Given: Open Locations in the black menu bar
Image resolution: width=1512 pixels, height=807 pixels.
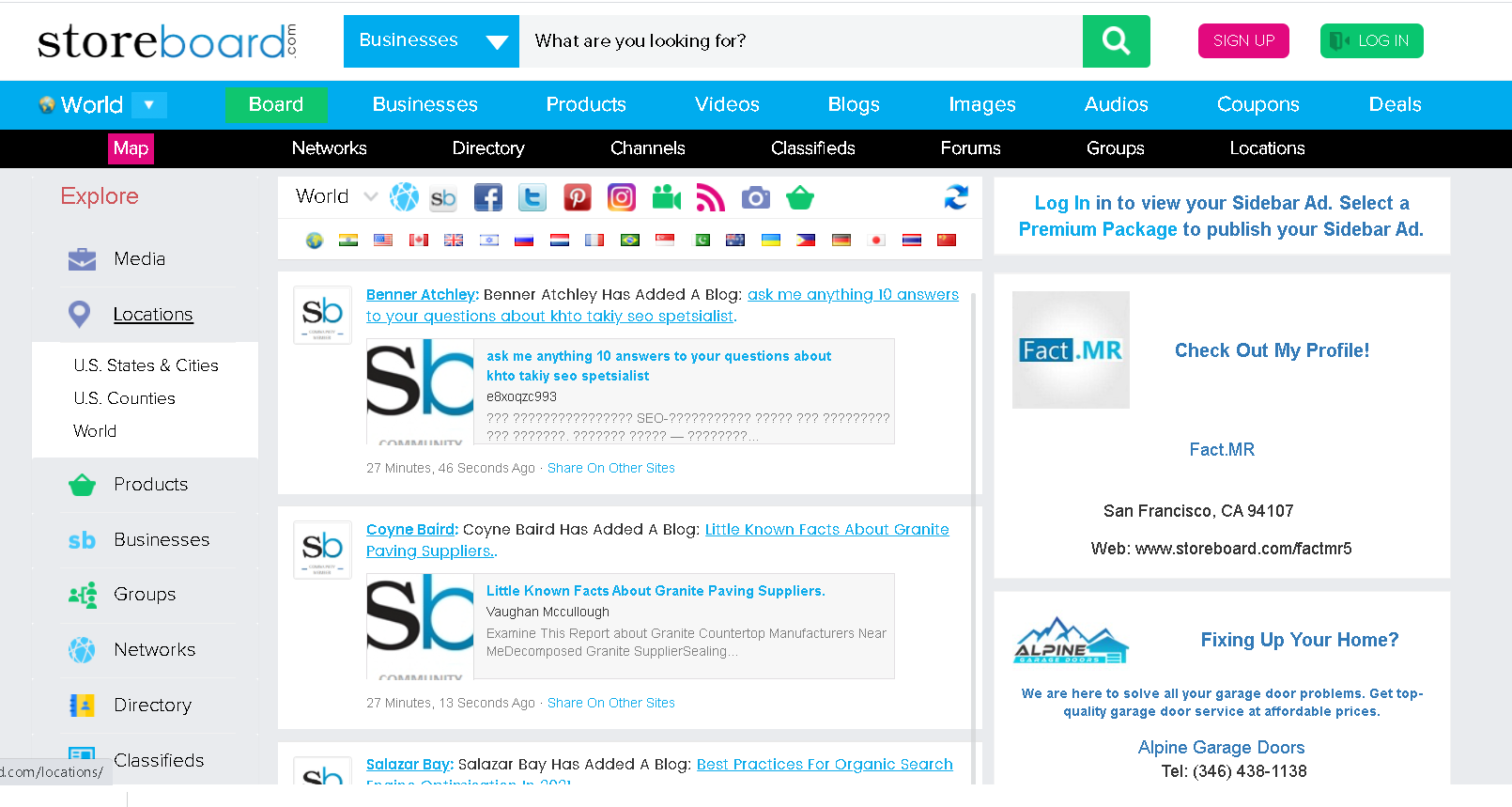Looking at the screenshot, I should click(x=1267, y=148).
